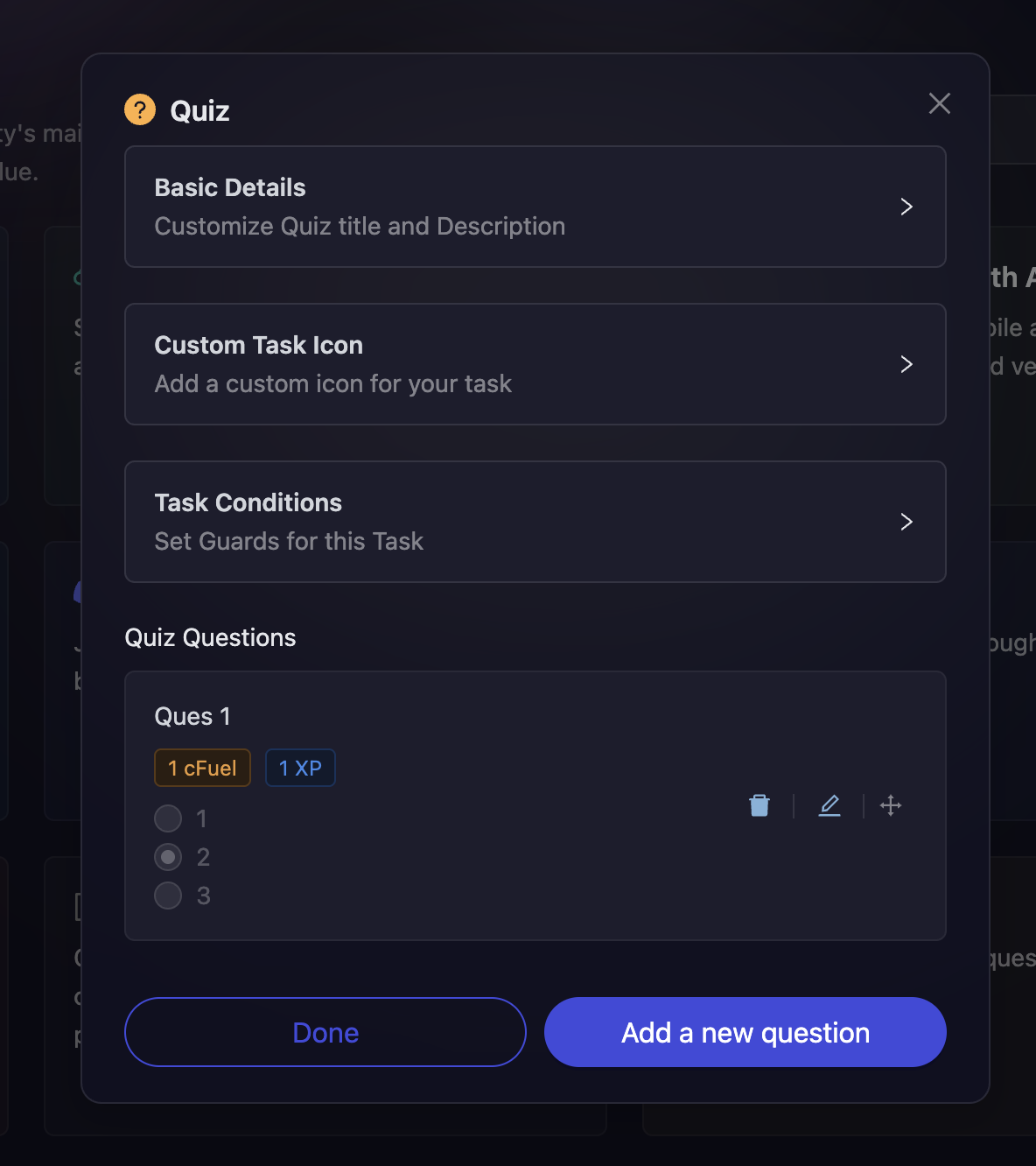Click the move/reorder handle icon for Ques 1
This screenshot has width=1036, height=1166.
(x=891, y=805)
